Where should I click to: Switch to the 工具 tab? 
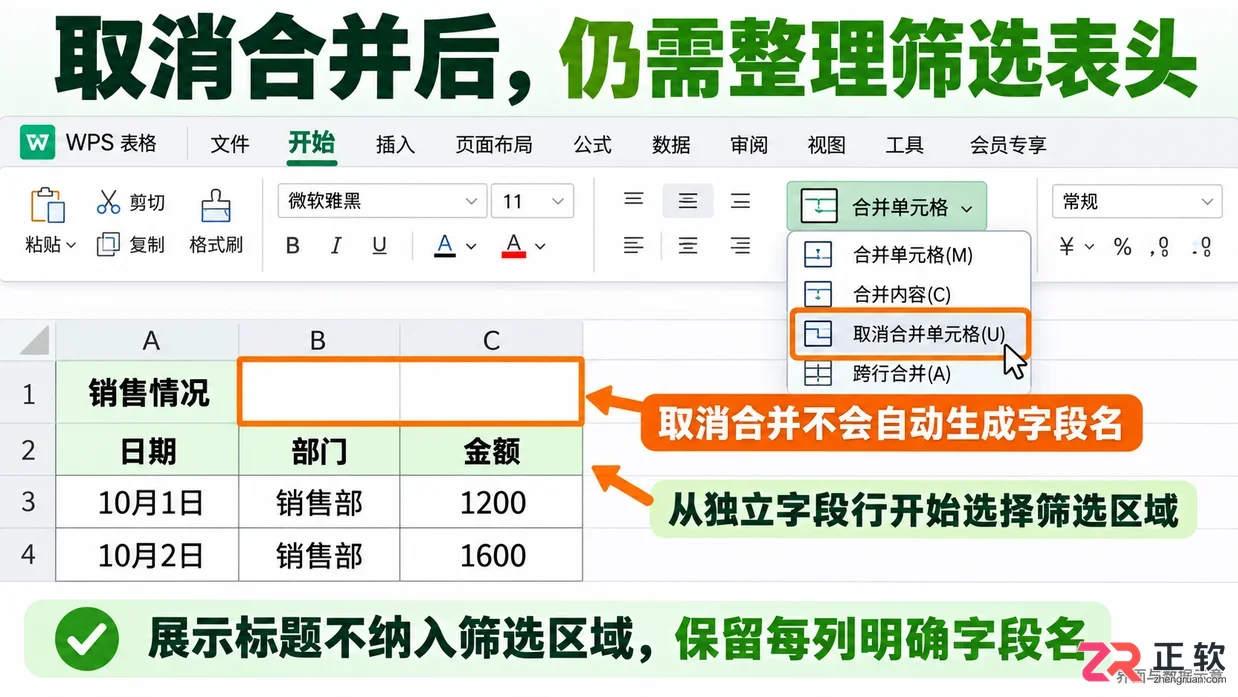[x=905, y=145]
